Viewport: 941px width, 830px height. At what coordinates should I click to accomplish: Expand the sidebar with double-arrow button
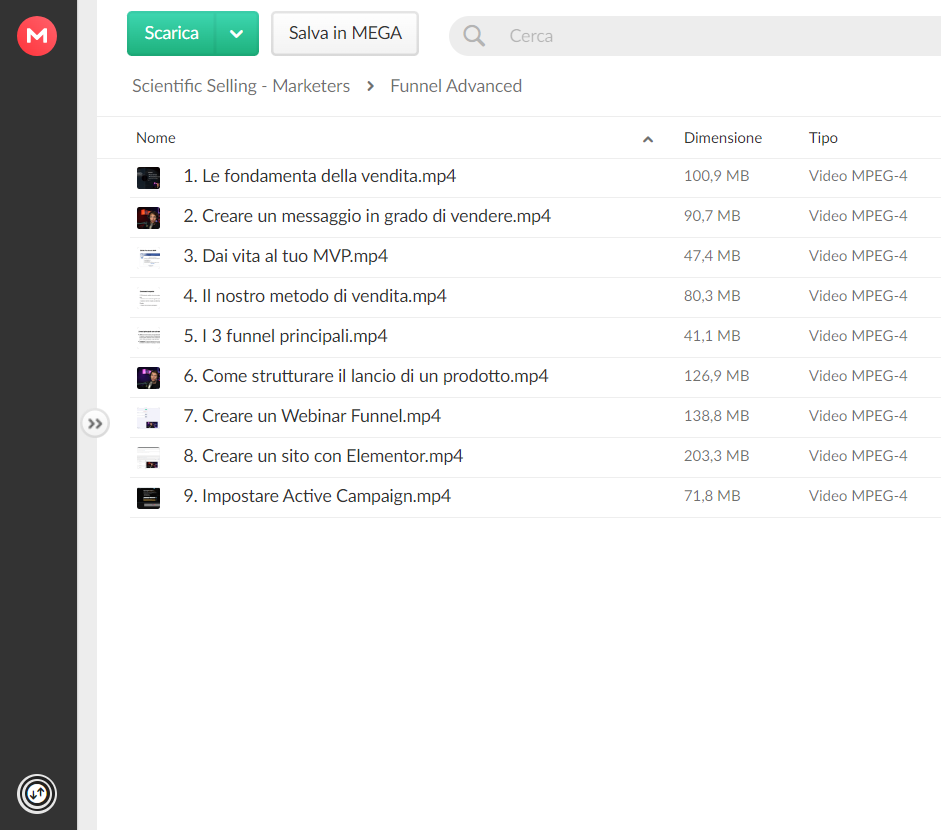[x=95, y=424]
